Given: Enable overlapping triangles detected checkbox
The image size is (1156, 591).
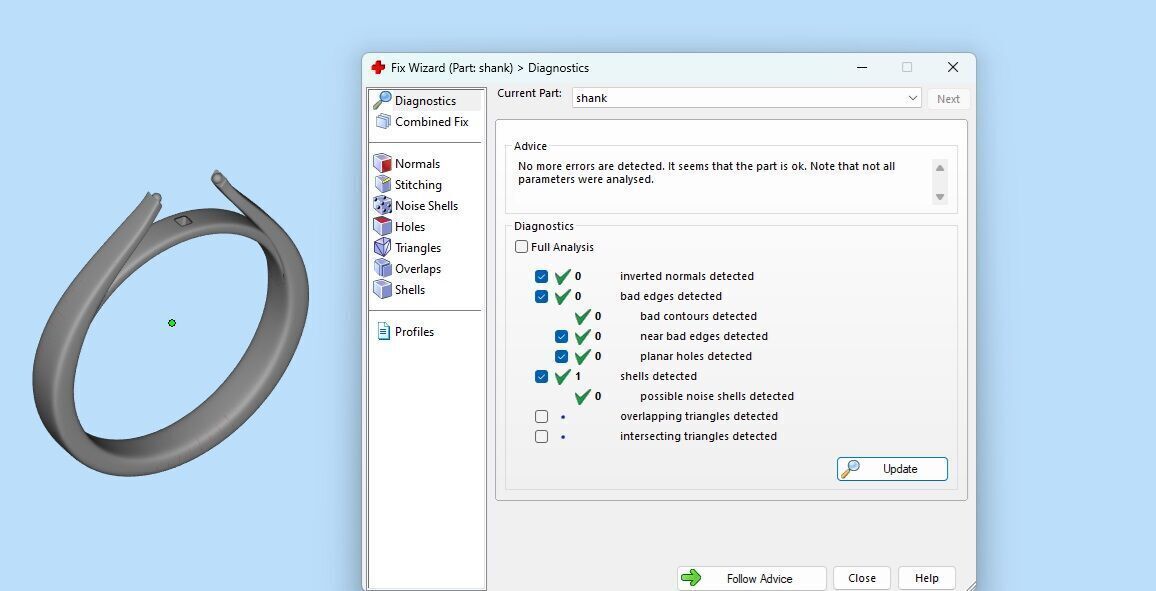Looking at the screenshot, I should pyautogui.click(x=541, y=416).
